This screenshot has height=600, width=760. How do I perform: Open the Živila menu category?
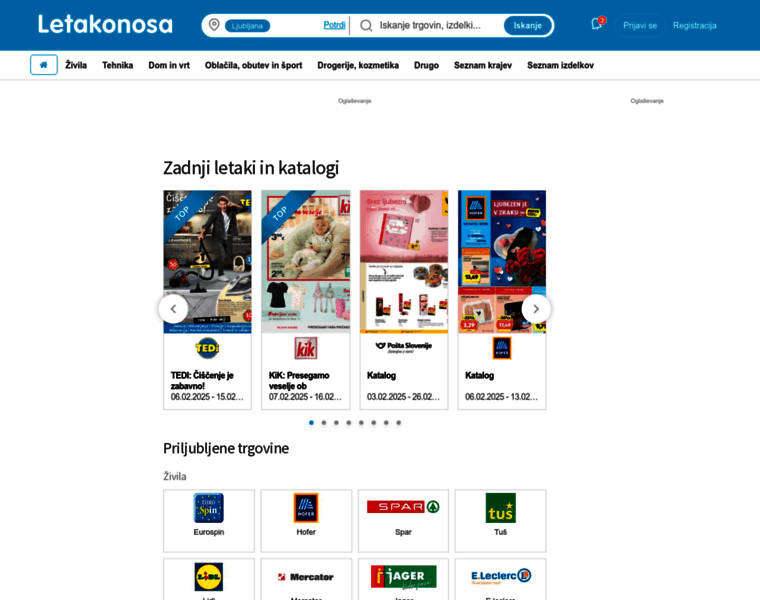click(76, 65)
